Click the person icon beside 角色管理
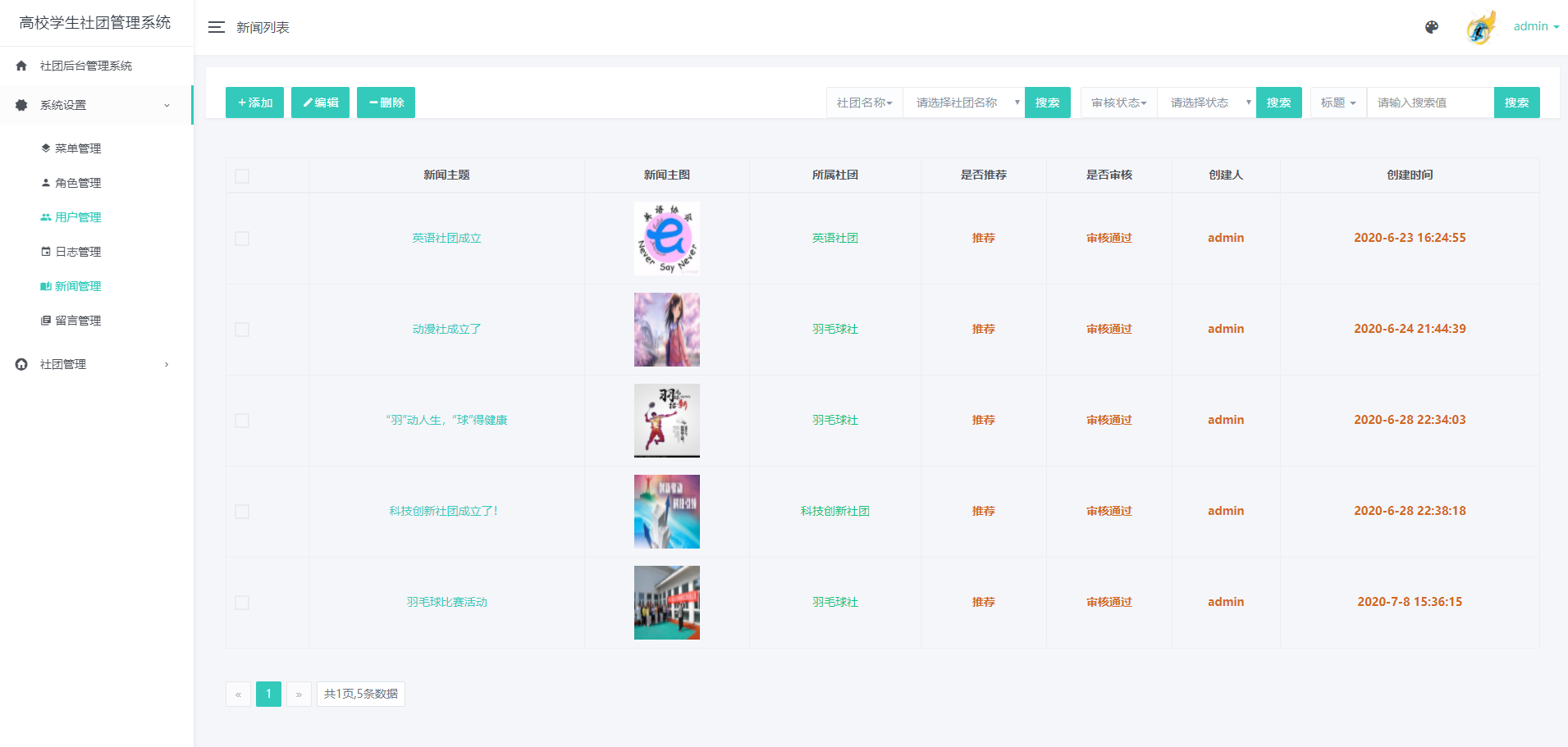Image resolution: width=1568 pixels, height=747 pixels. [46, 183]
